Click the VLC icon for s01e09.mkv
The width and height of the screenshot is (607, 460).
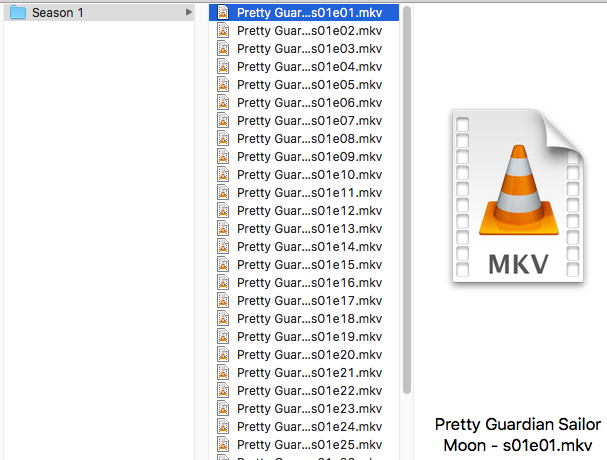pyautogui.click(x=223, y=156)
